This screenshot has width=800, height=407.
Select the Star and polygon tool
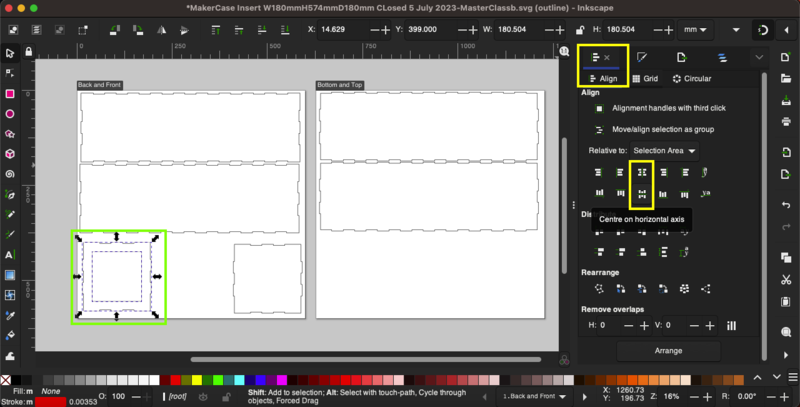(9, 134)
